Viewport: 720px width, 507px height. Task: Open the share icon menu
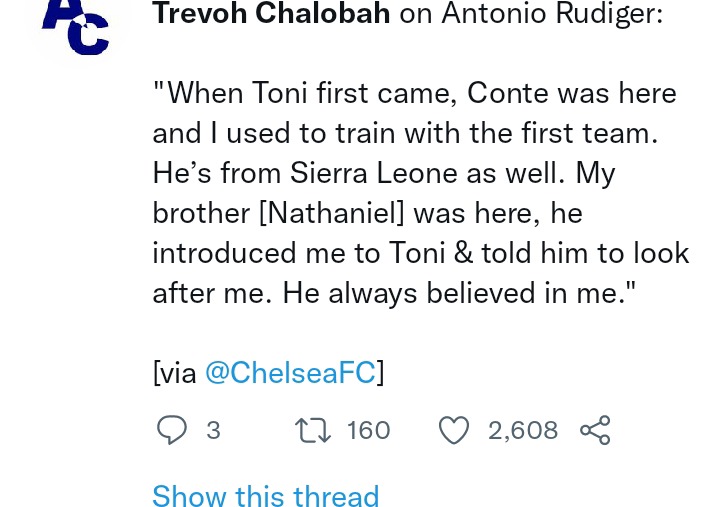595,430
